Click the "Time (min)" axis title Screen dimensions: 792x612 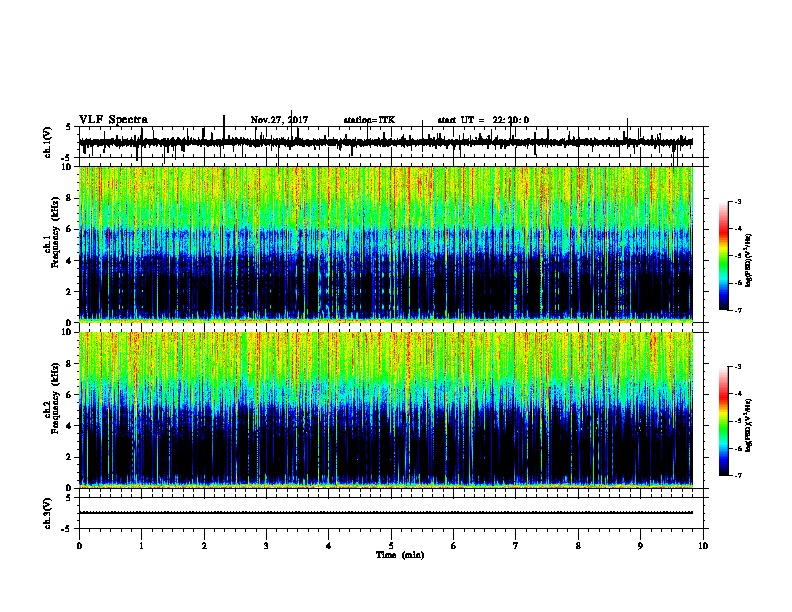[400, 555]
